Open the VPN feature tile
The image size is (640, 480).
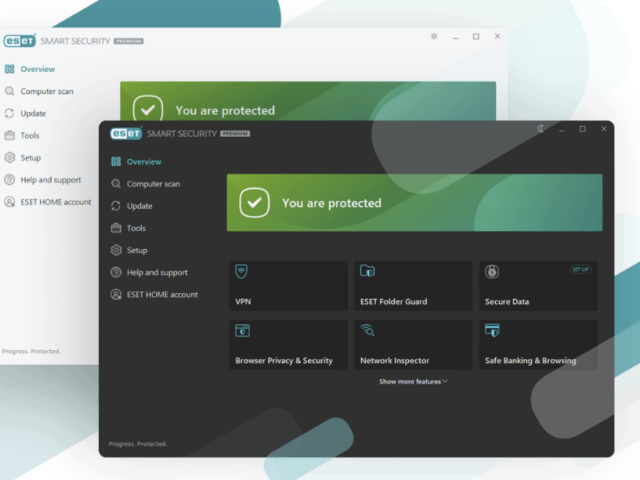pos(289,286)
